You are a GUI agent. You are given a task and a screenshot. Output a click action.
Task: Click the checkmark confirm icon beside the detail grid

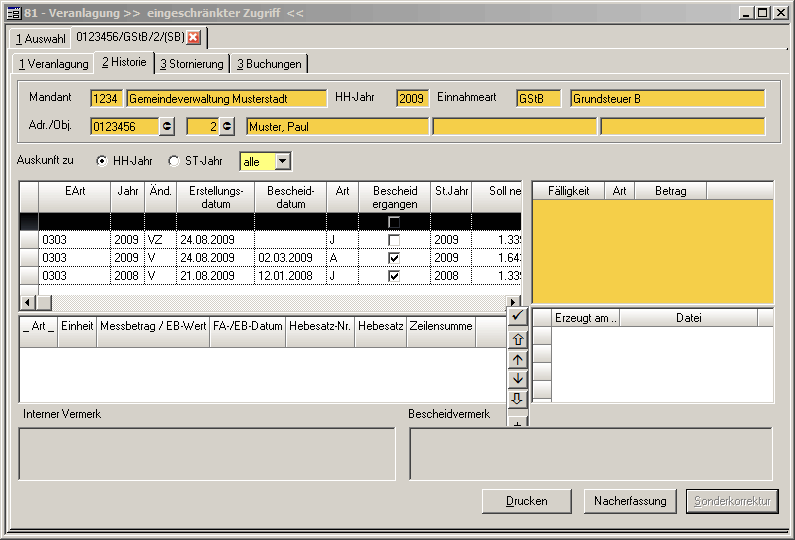click(517, 317)
